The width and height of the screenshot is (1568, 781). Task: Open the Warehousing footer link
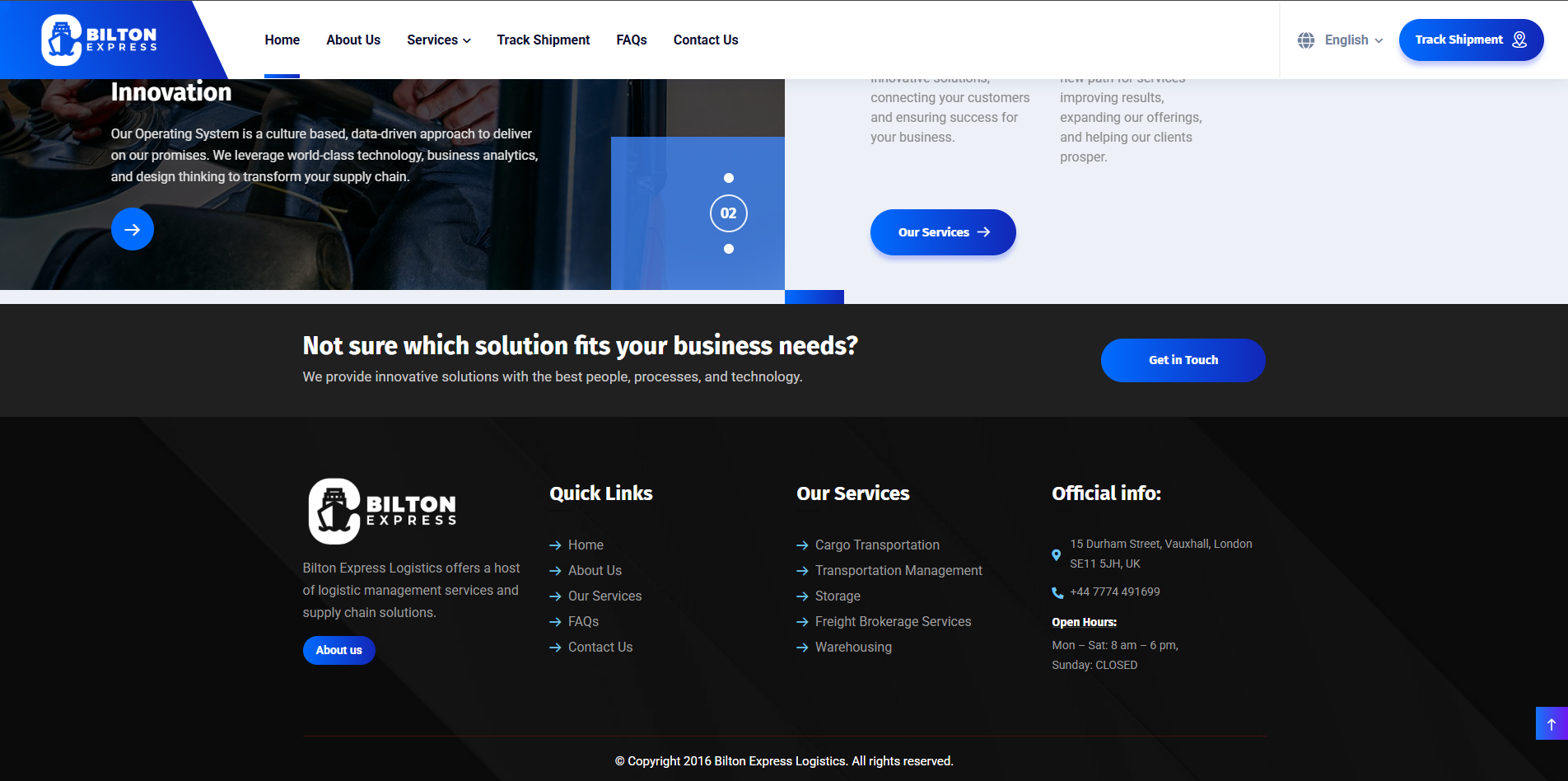point(853,648)
